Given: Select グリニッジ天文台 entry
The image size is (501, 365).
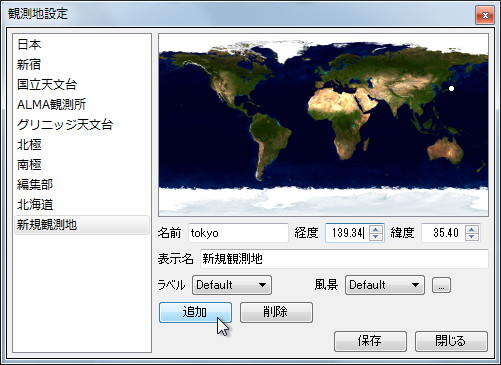Looking at the screenshot, I should pos(82,124).
